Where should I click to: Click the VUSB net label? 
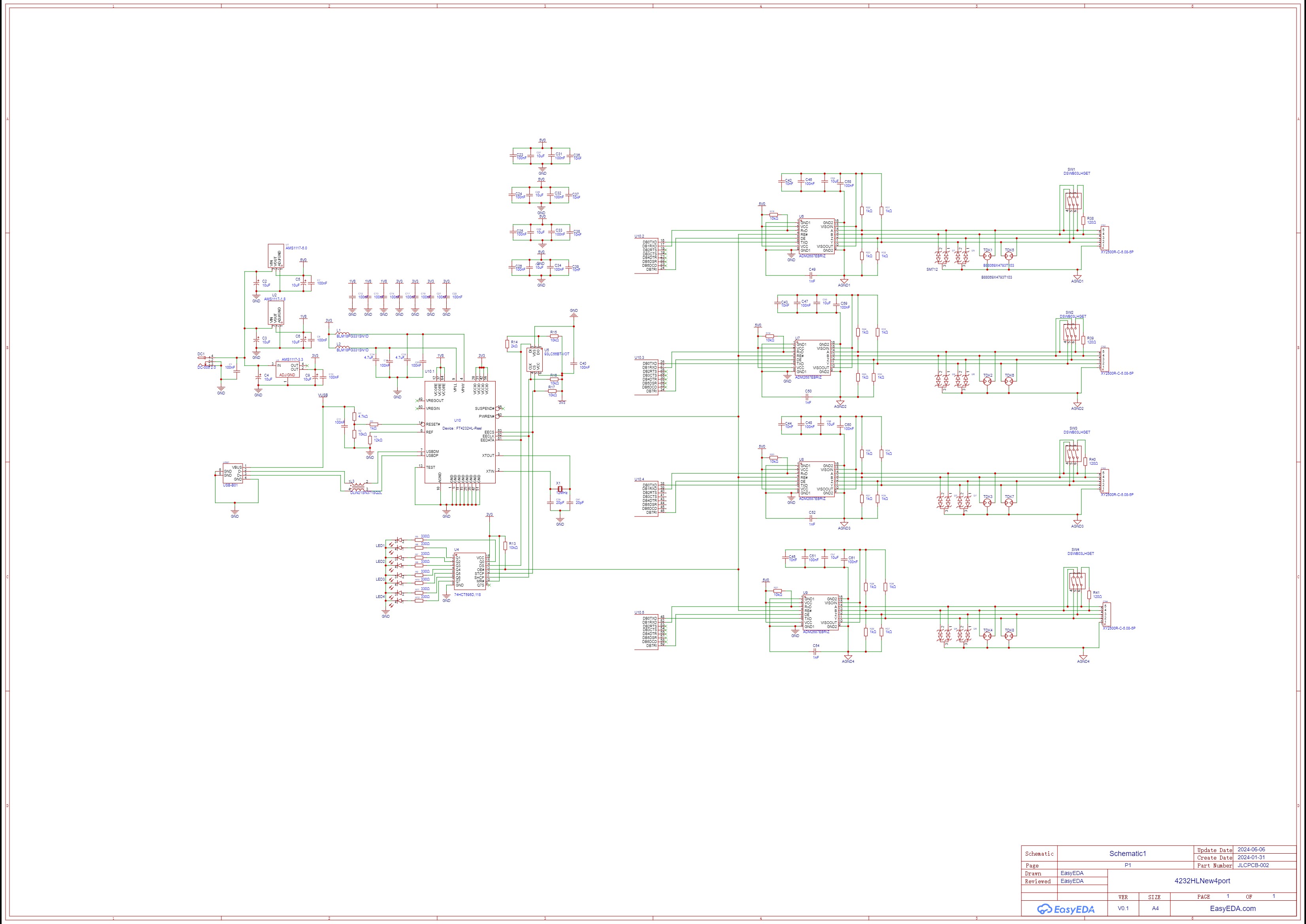pos(323,395)
